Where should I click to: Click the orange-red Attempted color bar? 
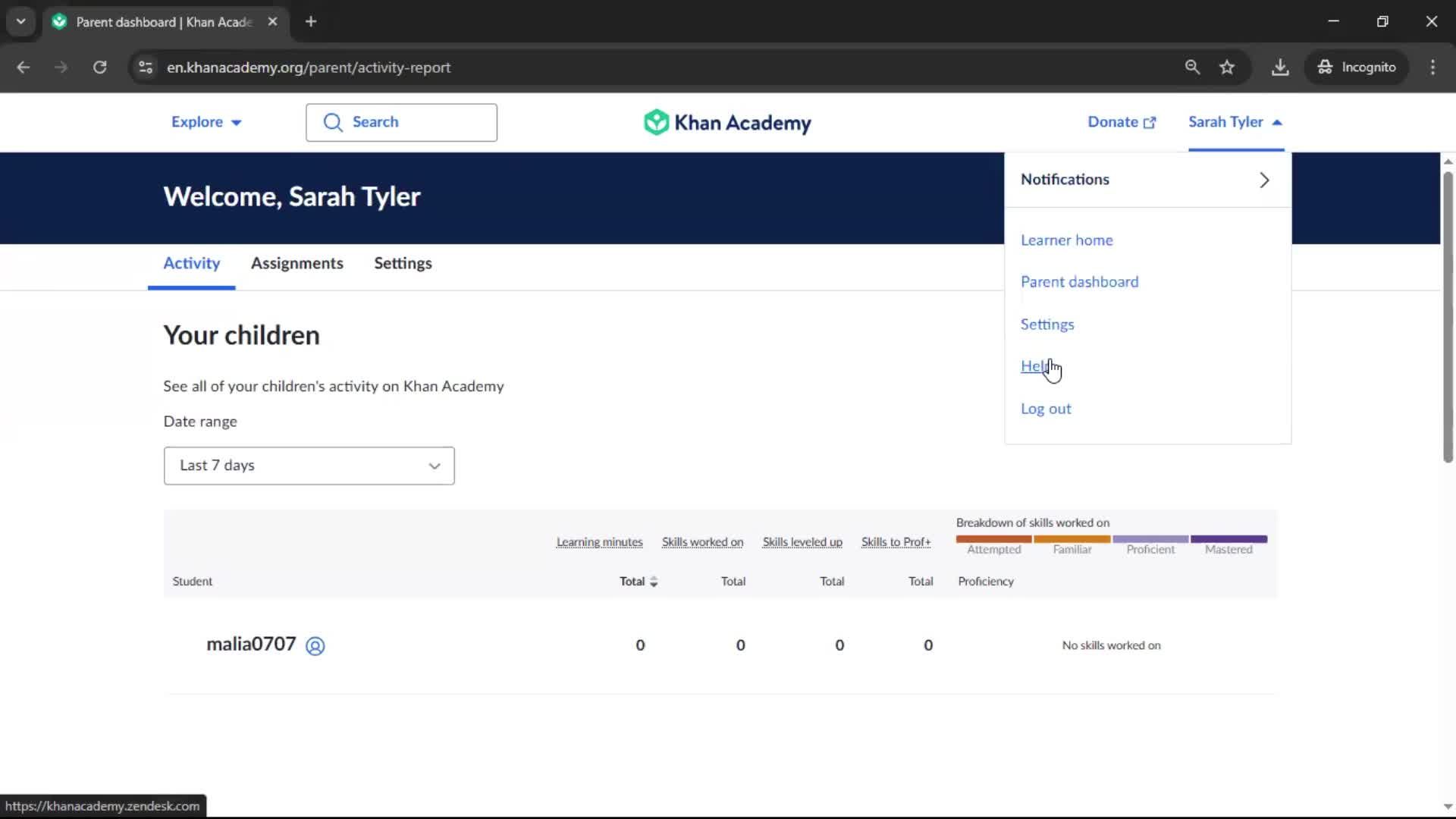coord(993,539)
